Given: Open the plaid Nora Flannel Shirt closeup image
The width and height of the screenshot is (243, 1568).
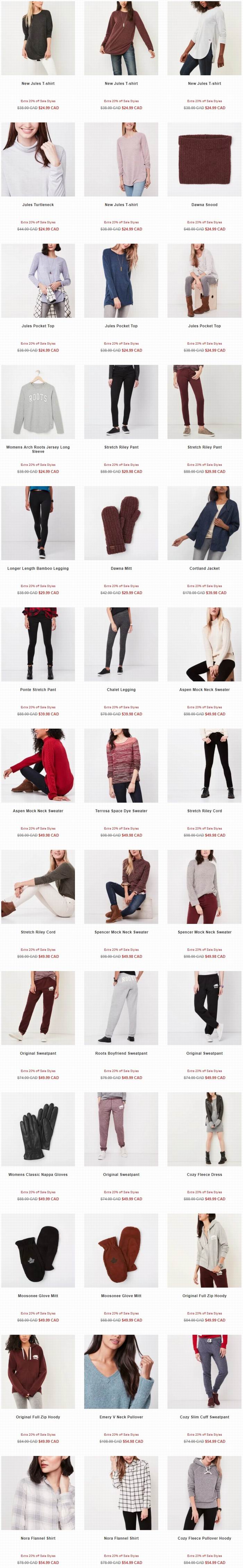Looking at the screenshot, I should click(38, 1492).
